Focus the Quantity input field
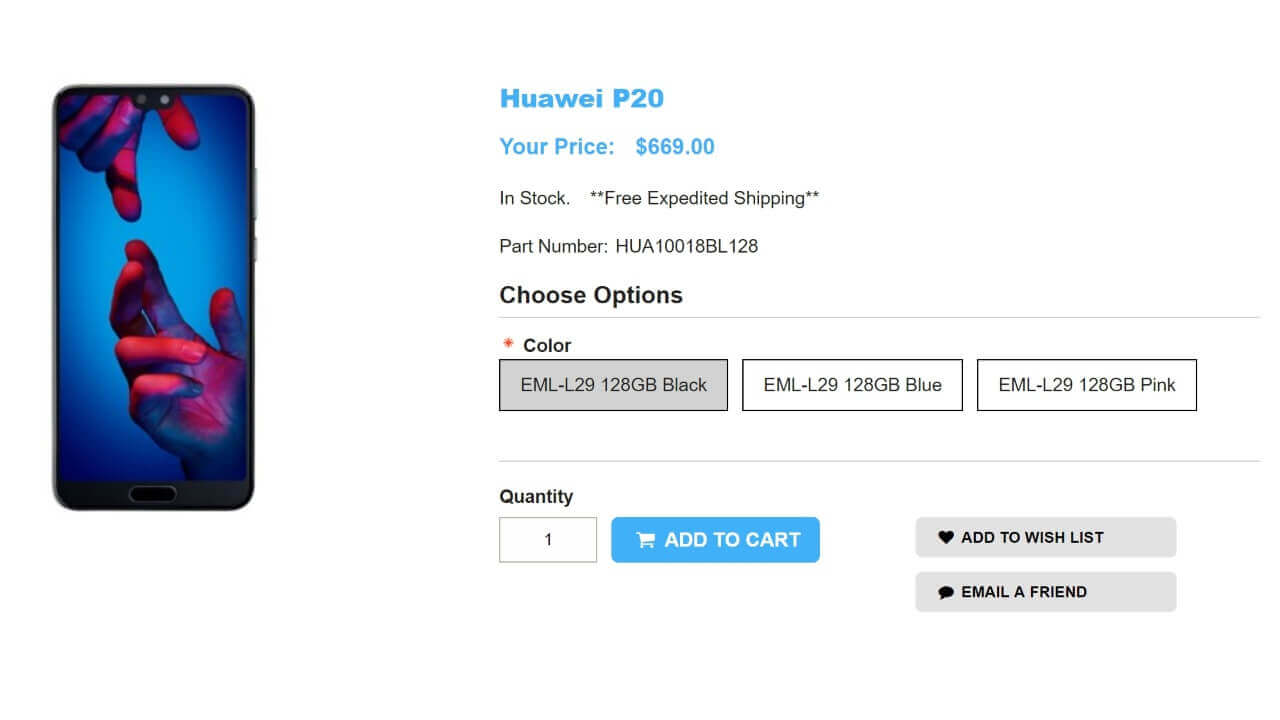Image resolution: width=1280 pixels, height=720 pixels. 548,540
